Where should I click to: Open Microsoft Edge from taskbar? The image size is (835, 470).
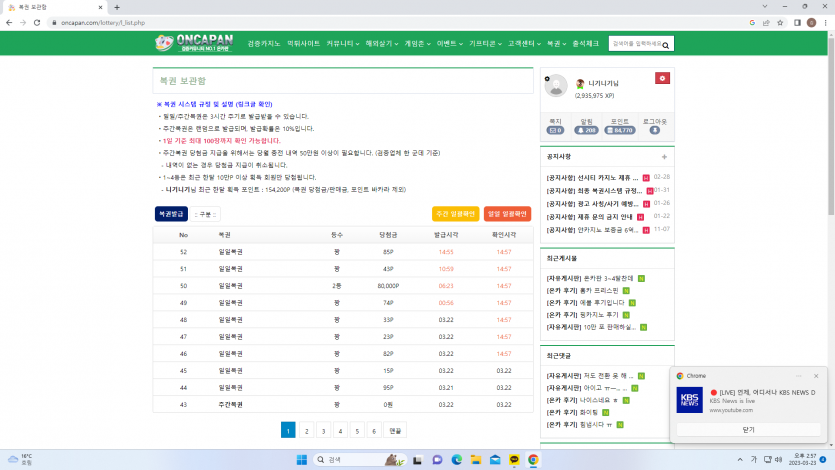coord(456,460)
